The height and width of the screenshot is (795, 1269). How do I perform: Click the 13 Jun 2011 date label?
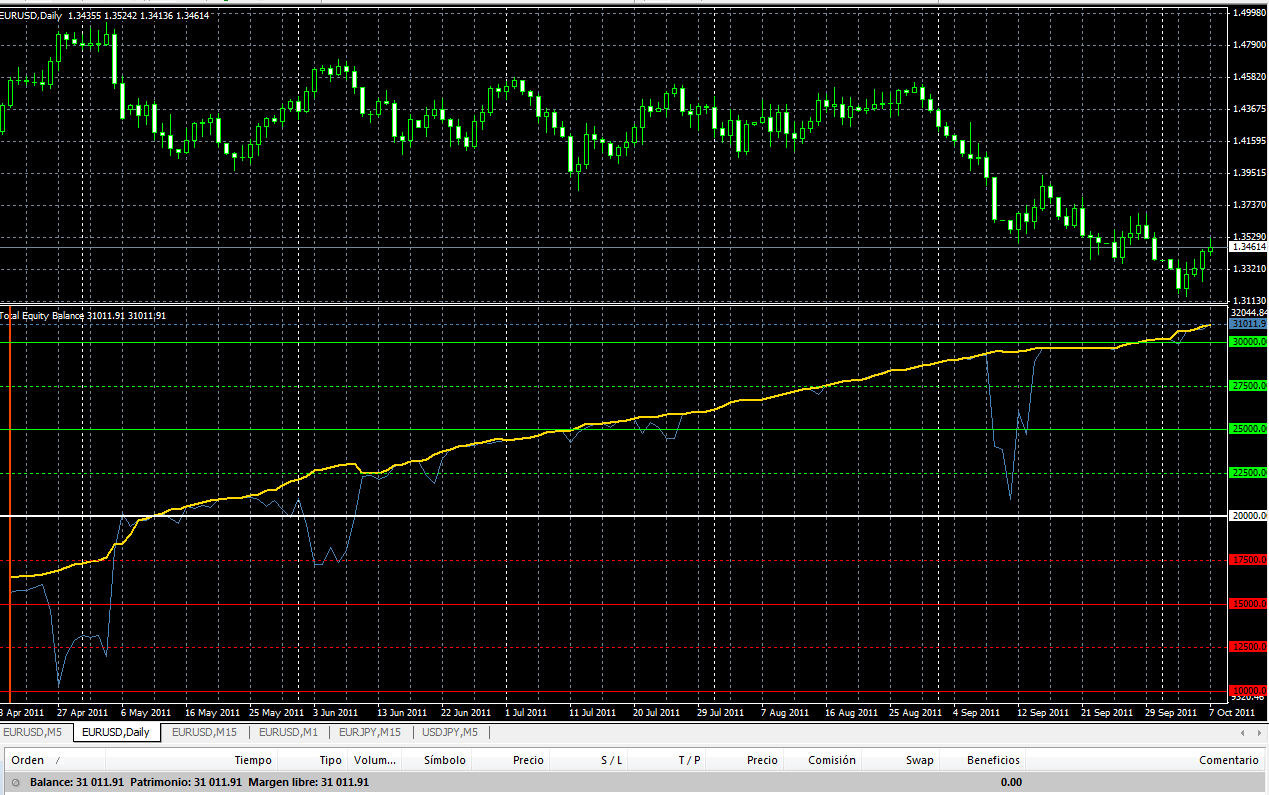[x=401, y=713]
